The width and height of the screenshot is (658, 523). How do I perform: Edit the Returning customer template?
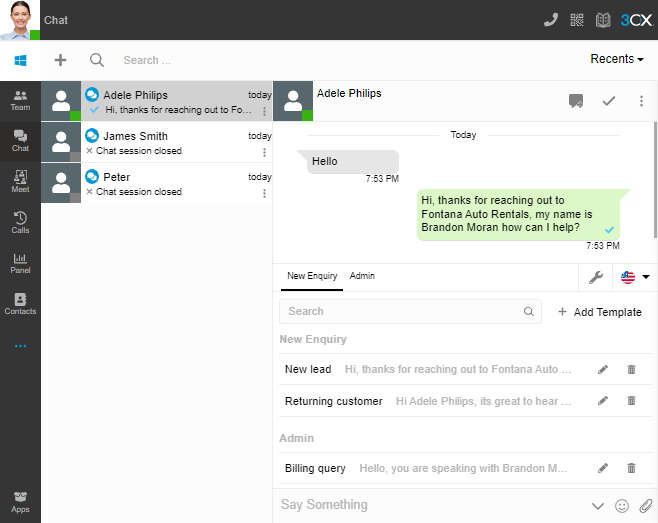click(x=603, y=401)
